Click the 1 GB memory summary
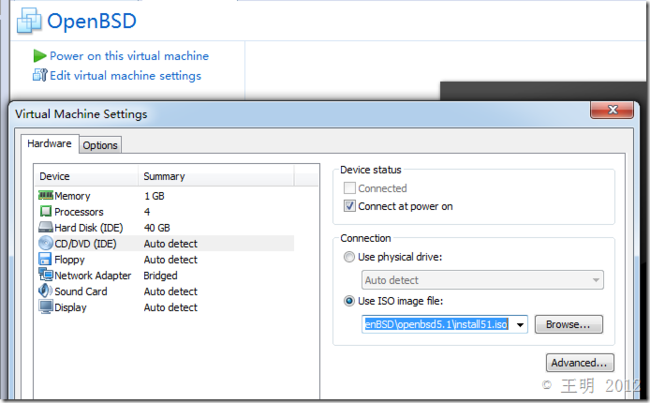The image size is (650, 403). coord(154,196)
